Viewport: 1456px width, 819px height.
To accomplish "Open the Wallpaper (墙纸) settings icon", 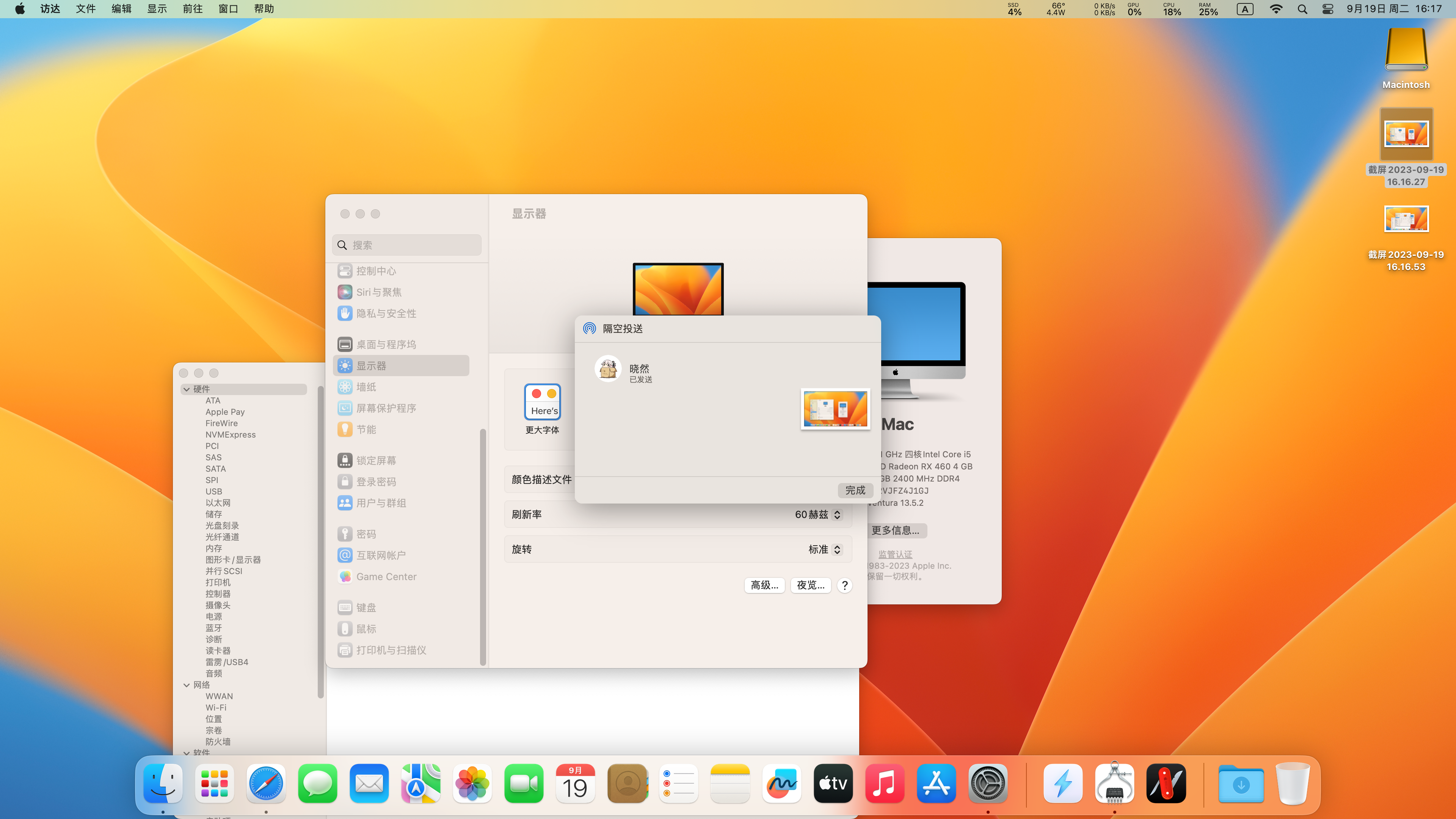I will 345,387.
